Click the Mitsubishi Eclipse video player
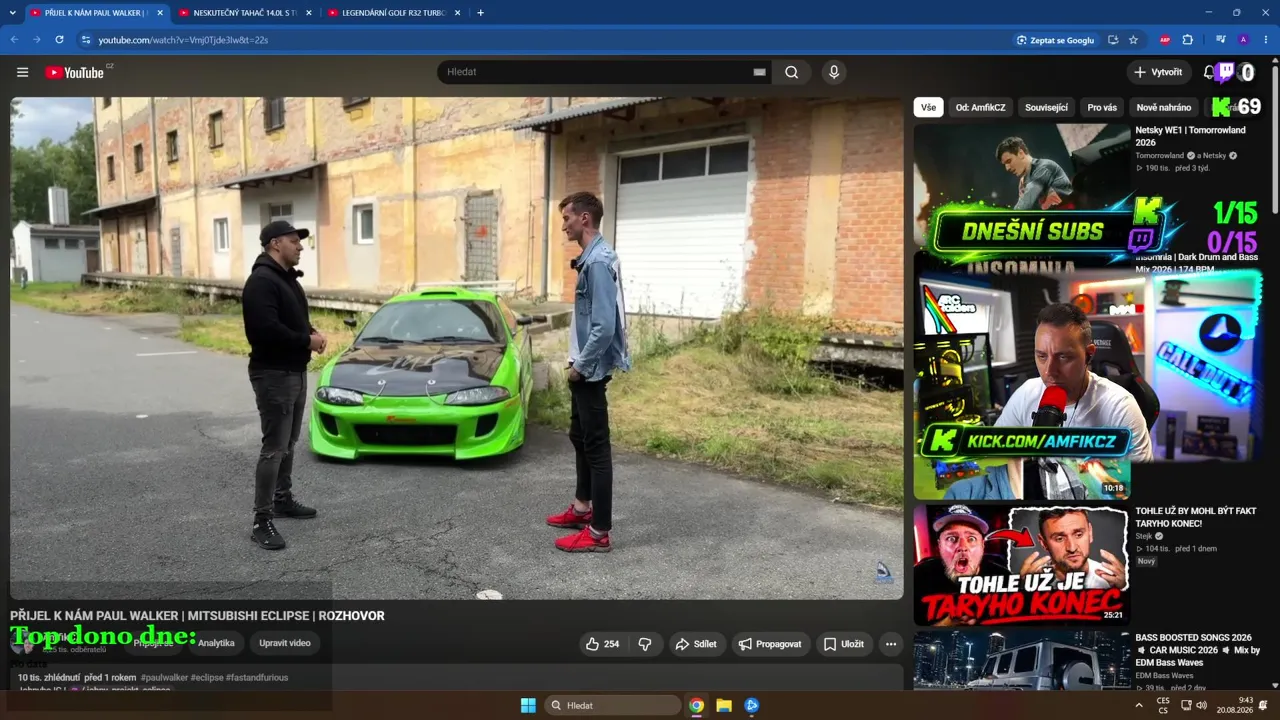 [x=457, y=348]
